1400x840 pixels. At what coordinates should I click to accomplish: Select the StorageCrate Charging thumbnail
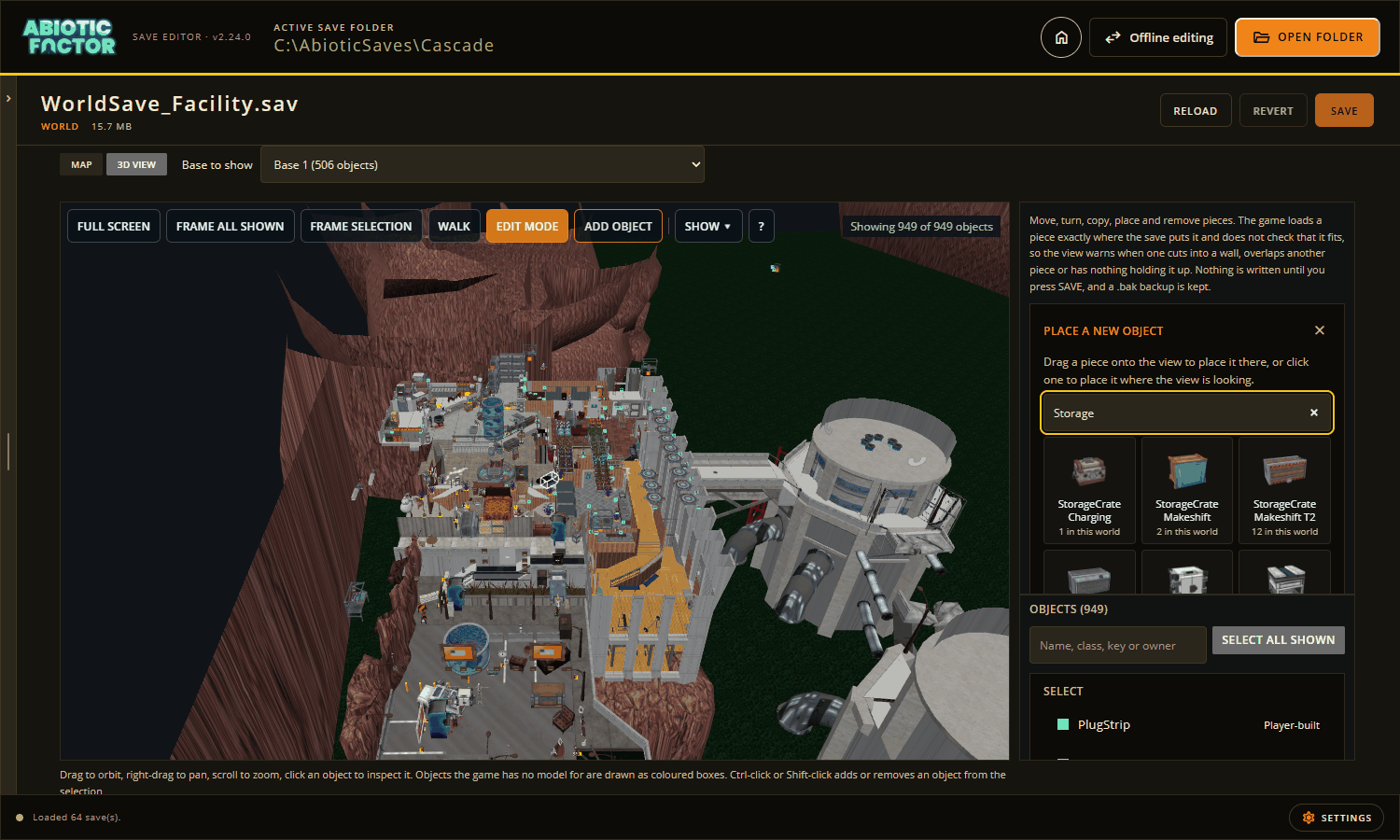pyautogui.click(x=1089, y=491)
